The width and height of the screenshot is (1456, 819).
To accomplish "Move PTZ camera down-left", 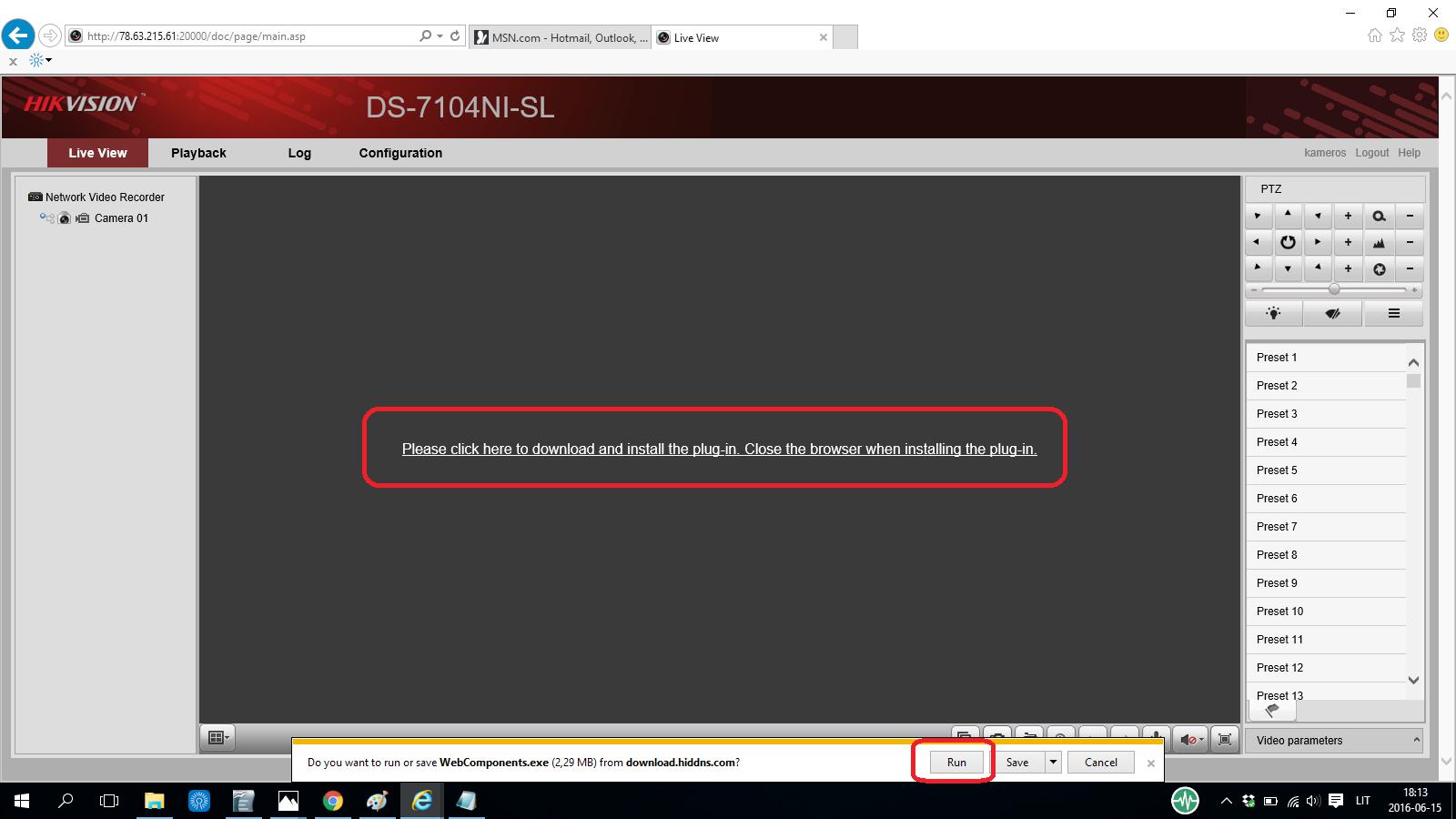I will coord(1258,269).
